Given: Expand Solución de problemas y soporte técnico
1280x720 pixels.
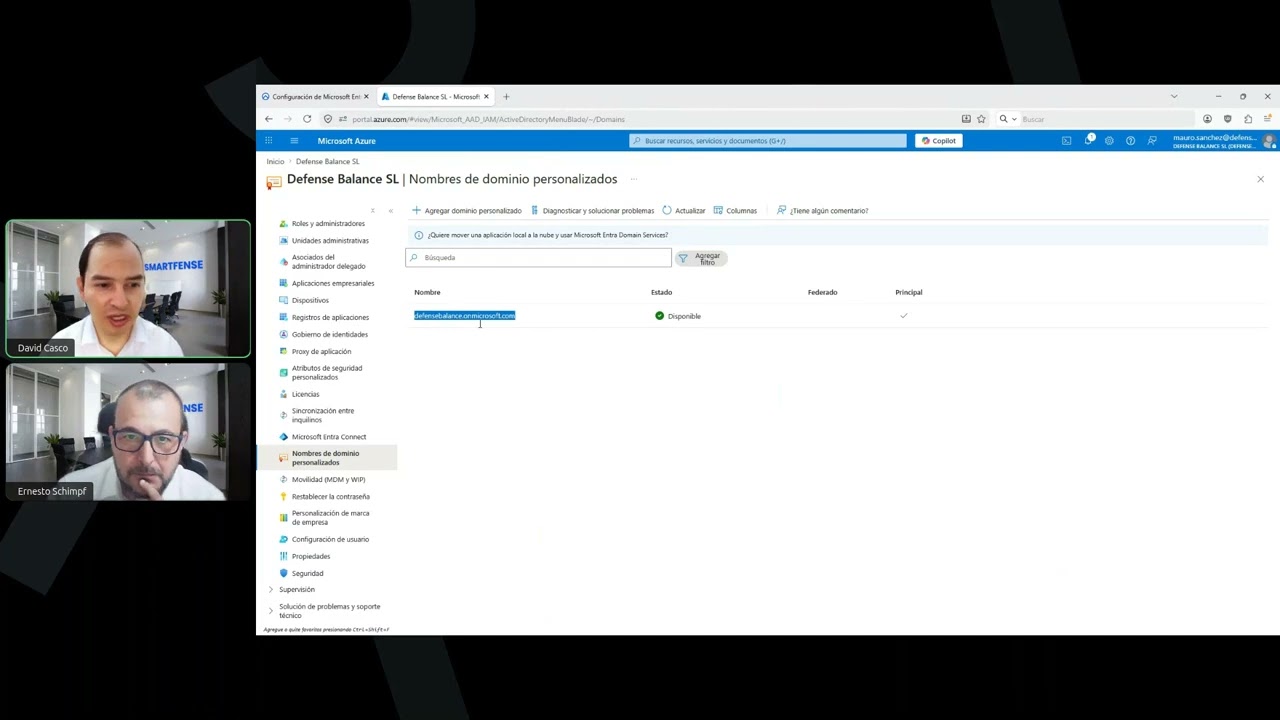Looking at the screenshot, I should (x=270, y=611).
